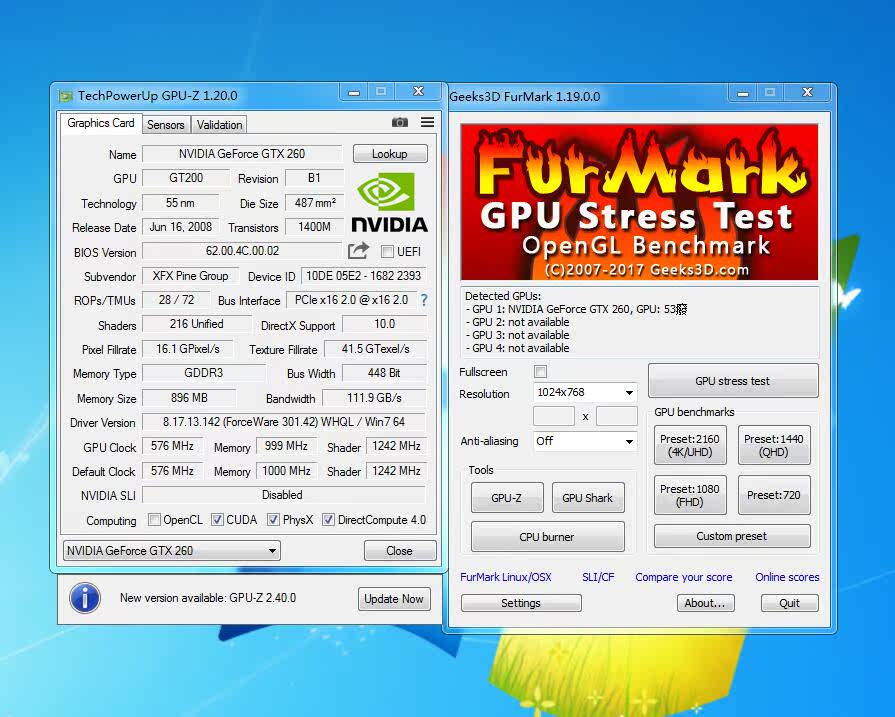Toggle the OpenCL checkbox
The width and height of the screenshot is (895, 717).
coord(154,519)
